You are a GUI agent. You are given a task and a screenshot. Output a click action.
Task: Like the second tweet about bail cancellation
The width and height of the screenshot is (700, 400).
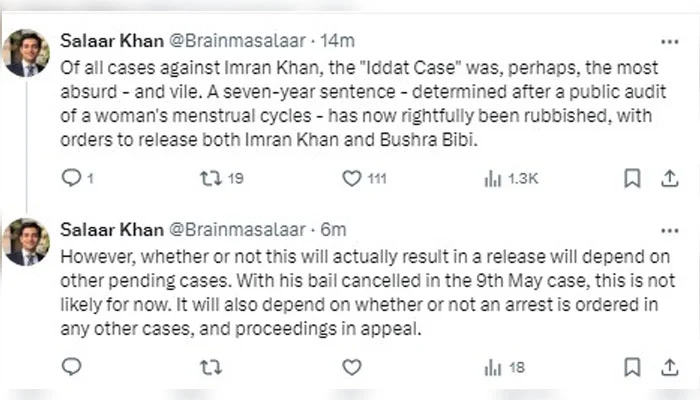pos(351,367)
